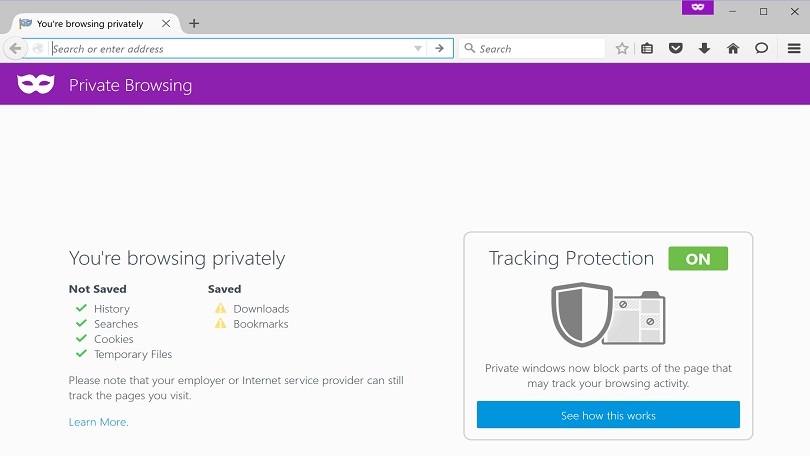Open the hamburger menu

click(793, 48)
